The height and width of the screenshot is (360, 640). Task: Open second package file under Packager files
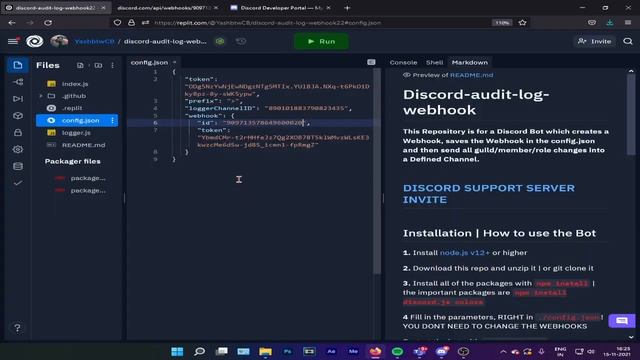(x=88, y=191)
